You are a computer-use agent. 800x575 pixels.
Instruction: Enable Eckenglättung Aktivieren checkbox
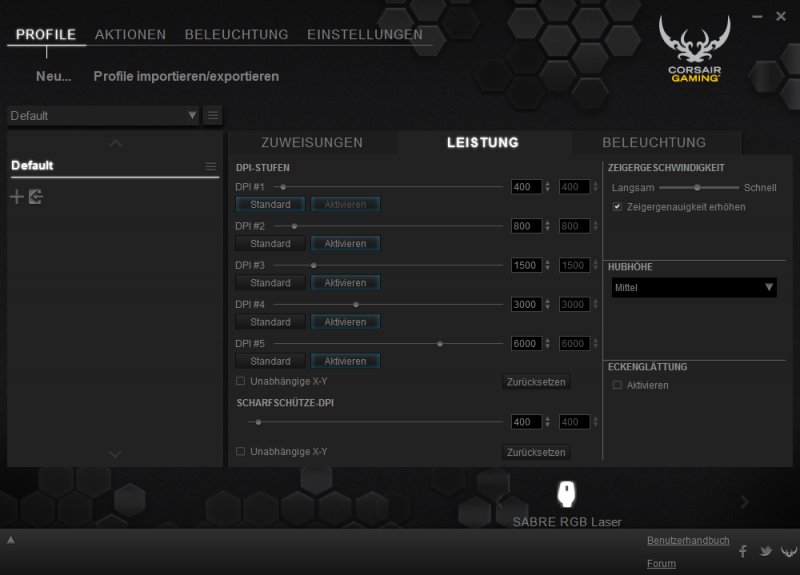tap(617, 385)
